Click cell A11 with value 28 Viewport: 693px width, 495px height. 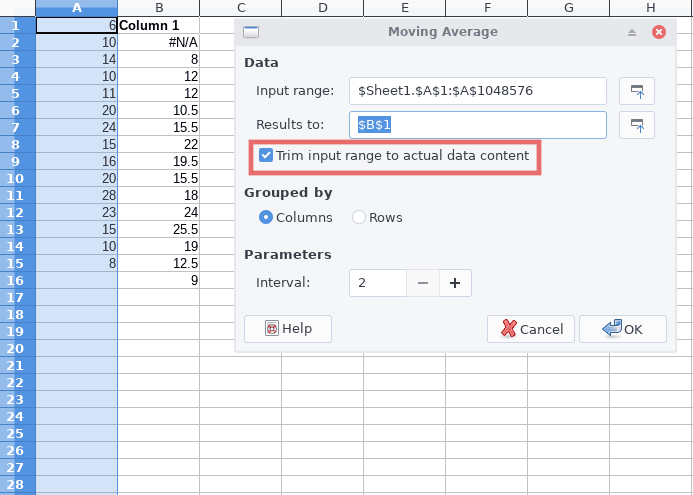coord(76,195)
